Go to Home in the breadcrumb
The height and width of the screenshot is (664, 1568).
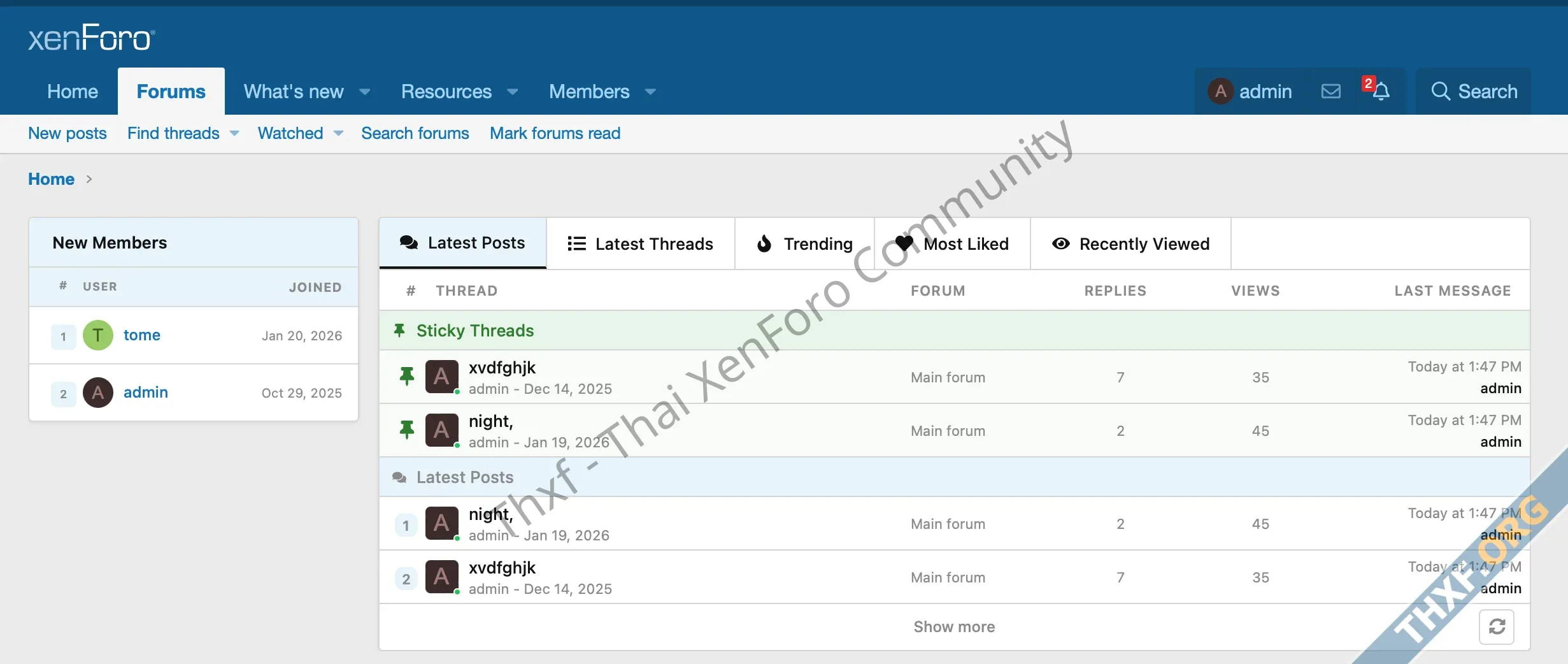click(x=51, y=179)
